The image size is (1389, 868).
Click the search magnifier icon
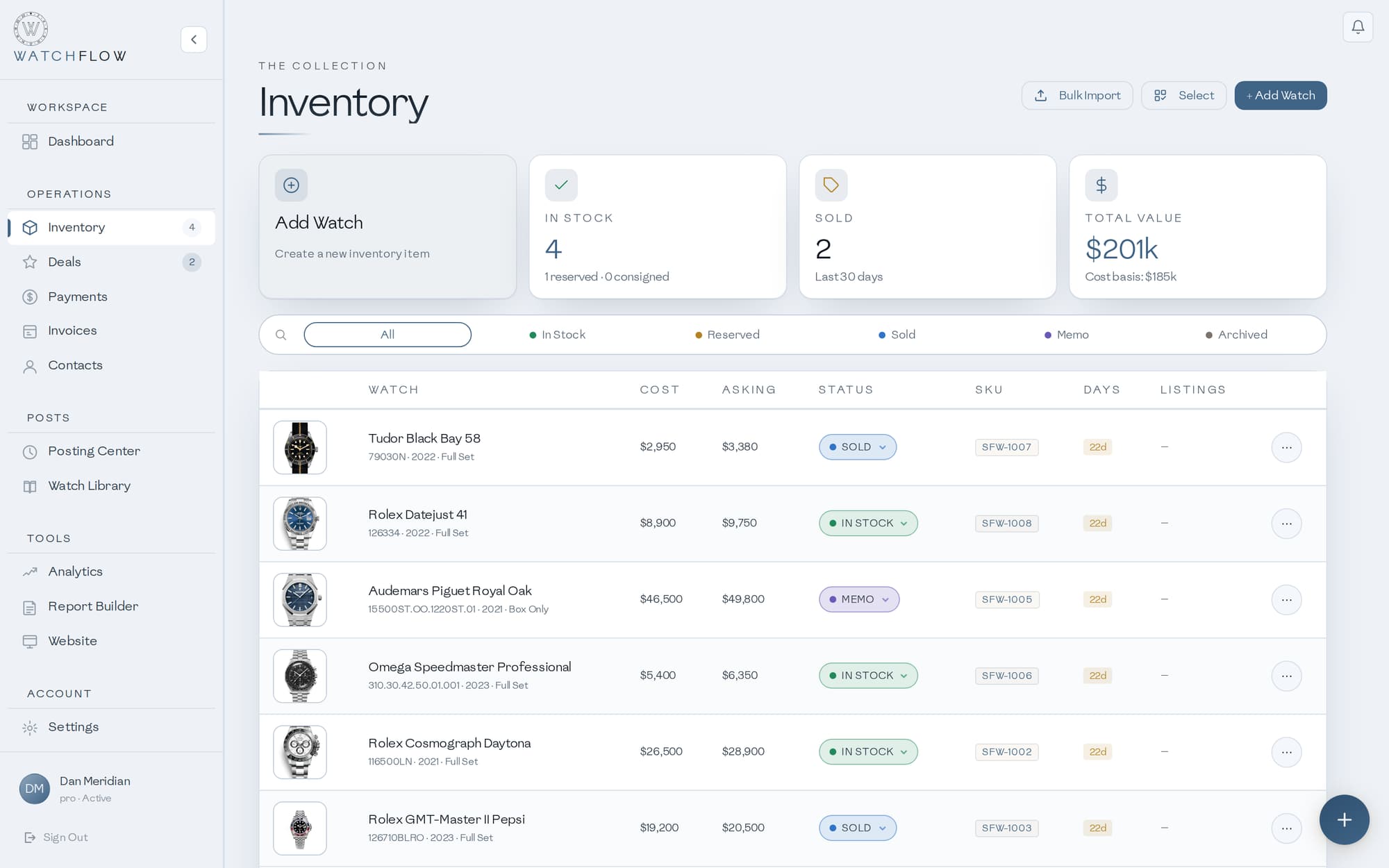(281, 335)
